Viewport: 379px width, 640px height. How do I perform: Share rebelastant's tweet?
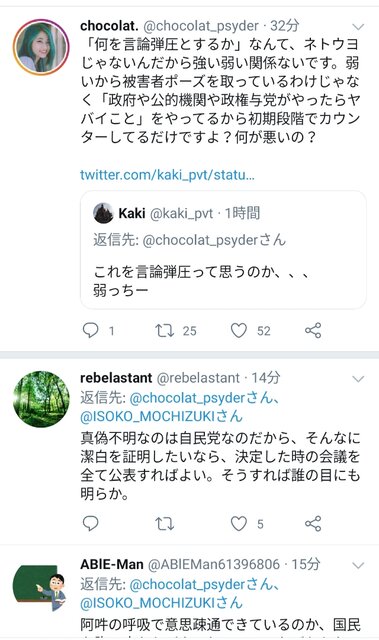(313, 523)
